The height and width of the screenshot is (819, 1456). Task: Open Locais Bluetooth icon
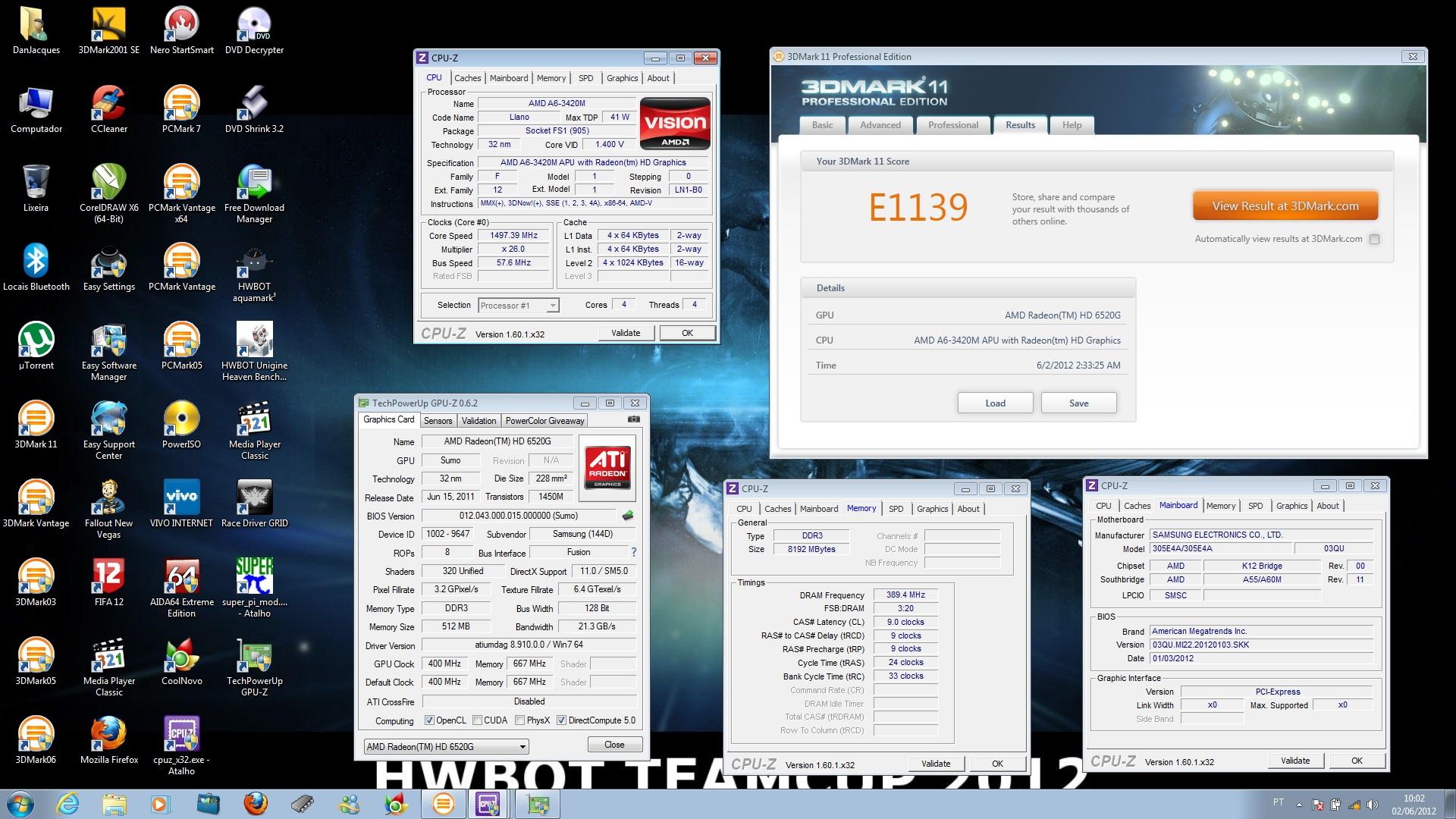tap(36, 267)
